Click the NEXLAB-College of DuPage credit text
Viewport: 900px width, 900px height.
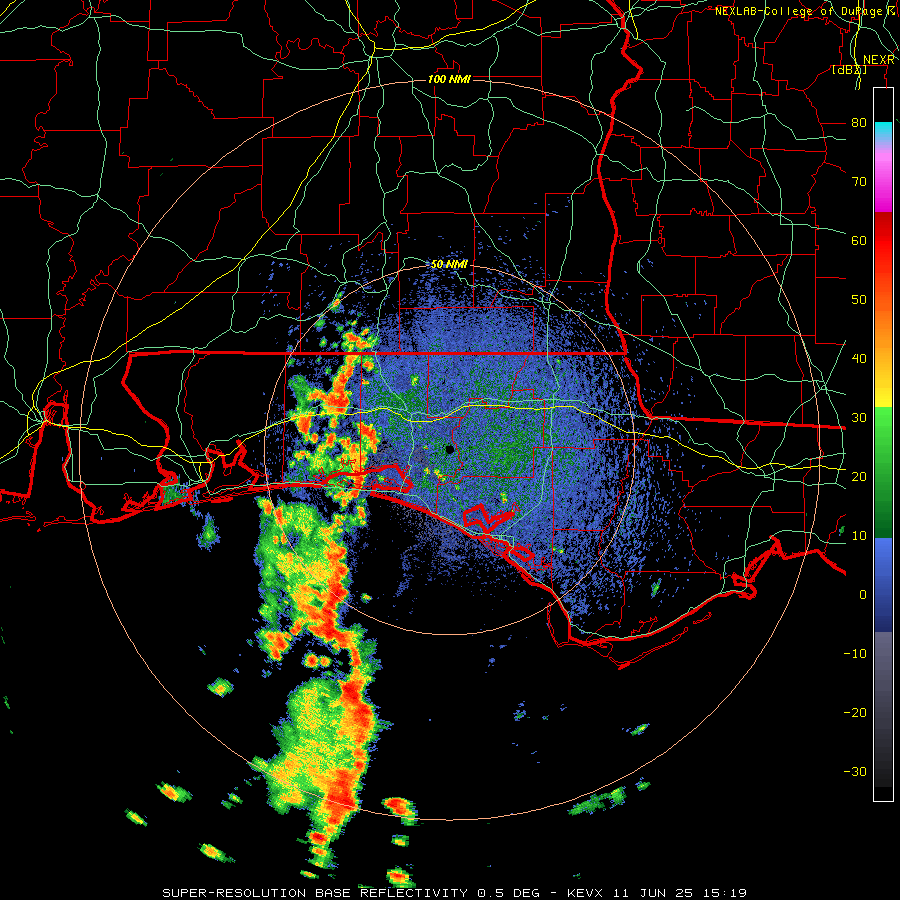pyautogui.click(x=806, y=11)
